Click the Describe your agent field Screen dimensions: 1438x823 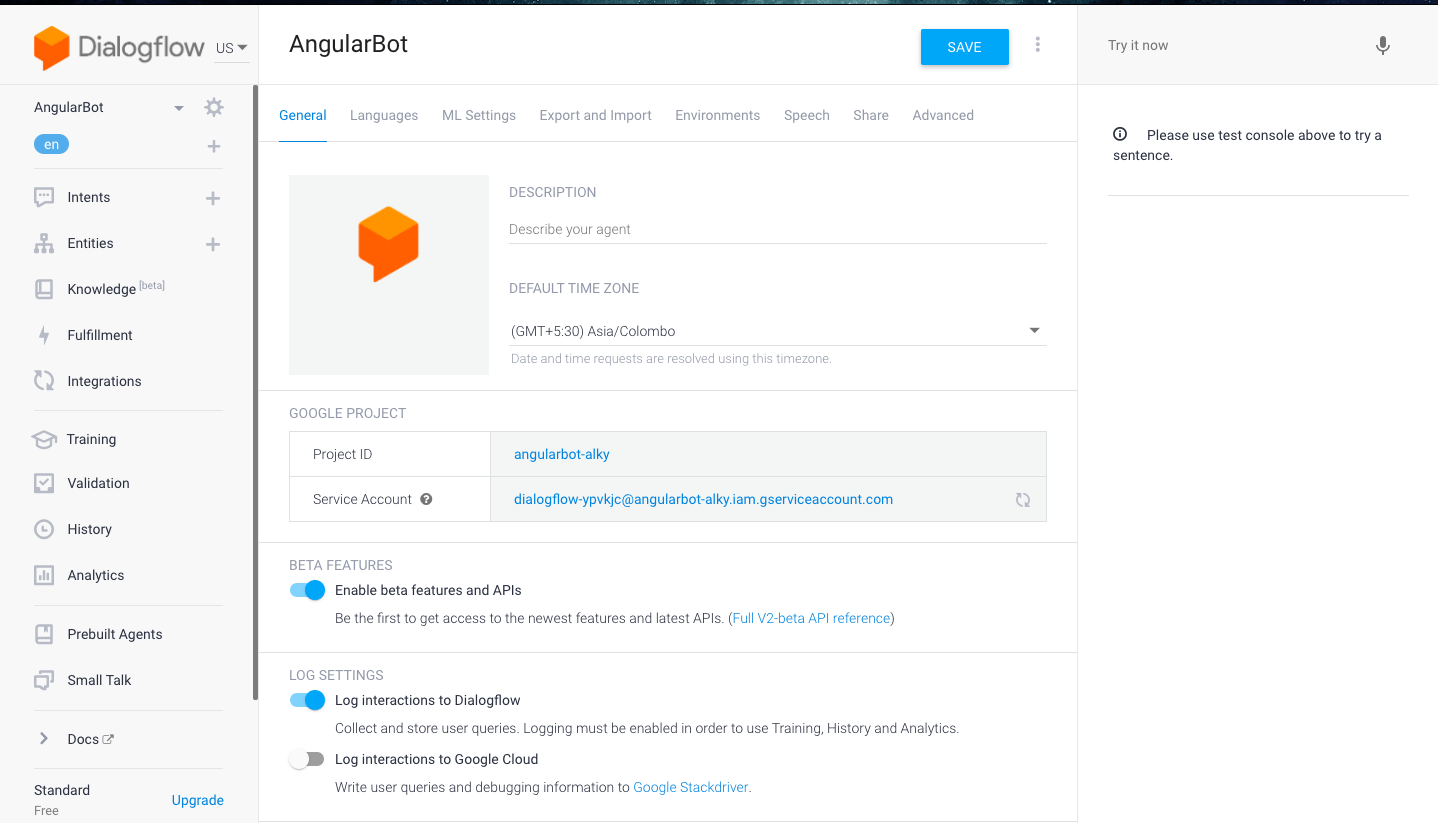pyautogui.click(x=777, y=229)
